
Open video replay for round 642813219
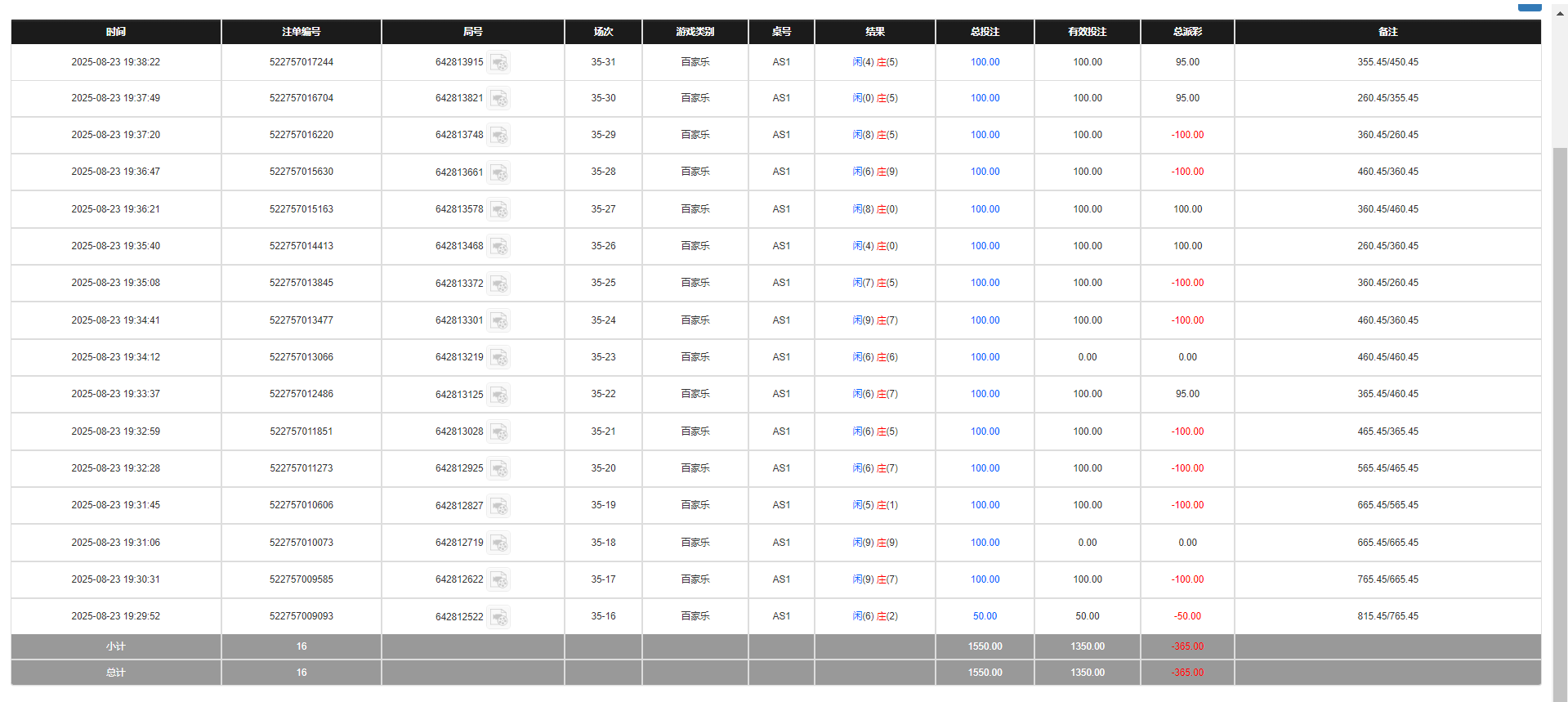pyautogui.click(x=498, y=358)
